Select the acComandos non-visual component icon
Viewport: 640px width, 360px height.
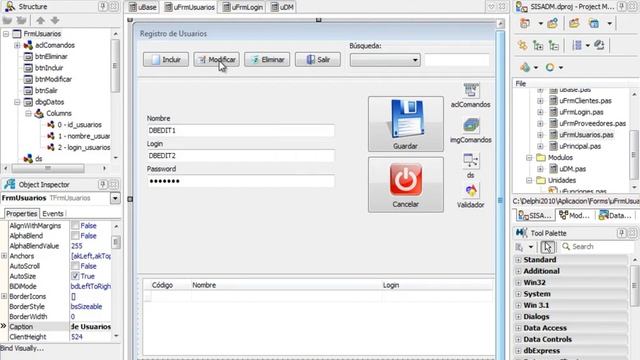tap(471, 90)
